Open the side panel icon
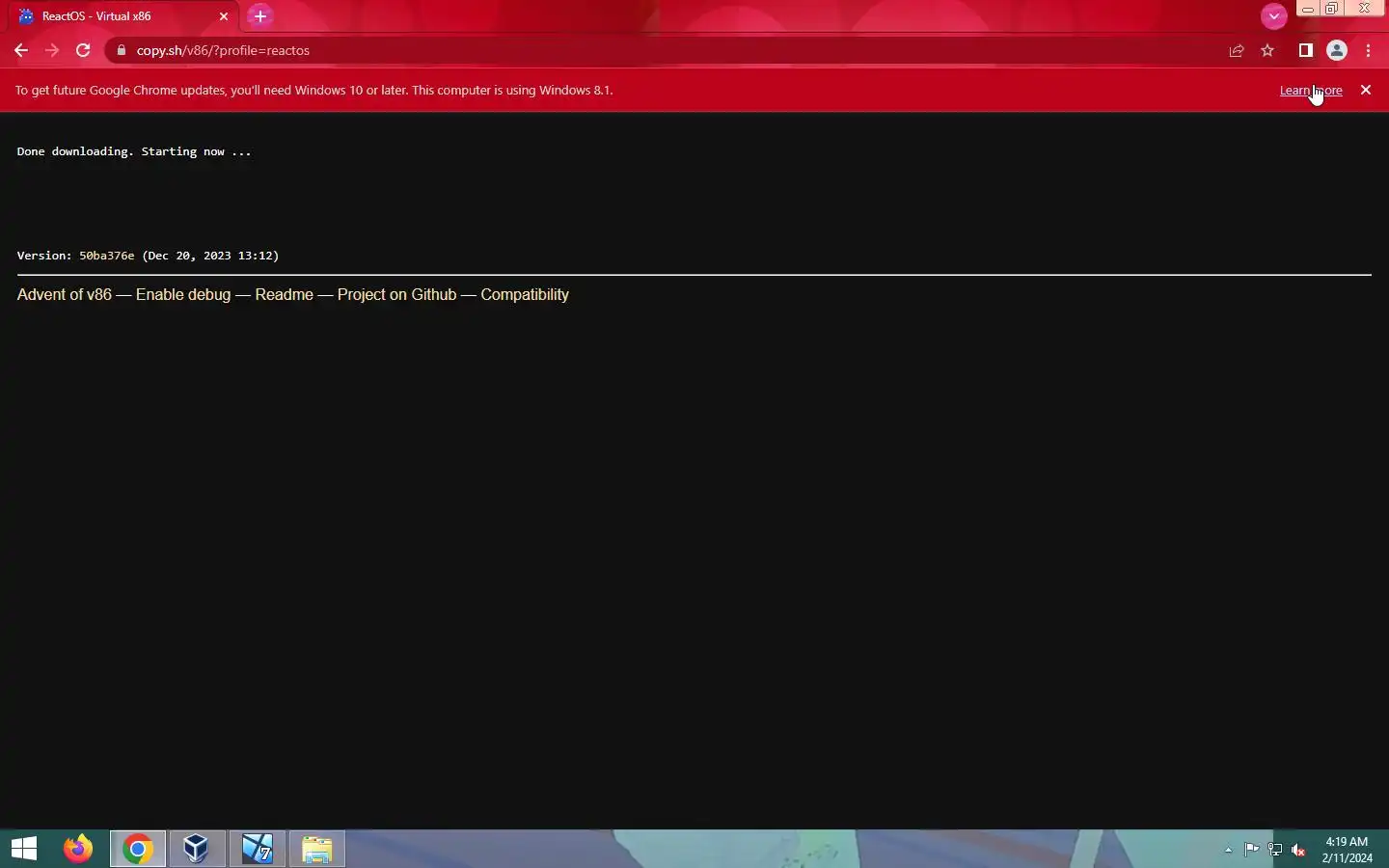This screenshot has height=868, width=1389. pyautogui.click(x=1306, y=50)
